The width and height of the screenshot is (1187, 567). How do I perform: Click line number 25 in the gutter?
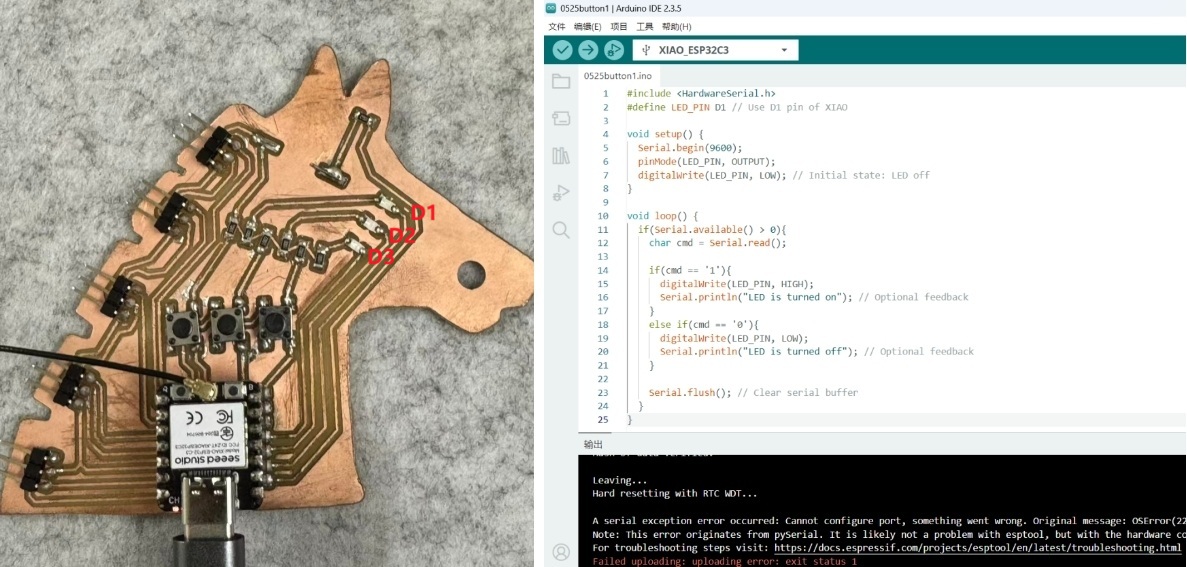603,419
